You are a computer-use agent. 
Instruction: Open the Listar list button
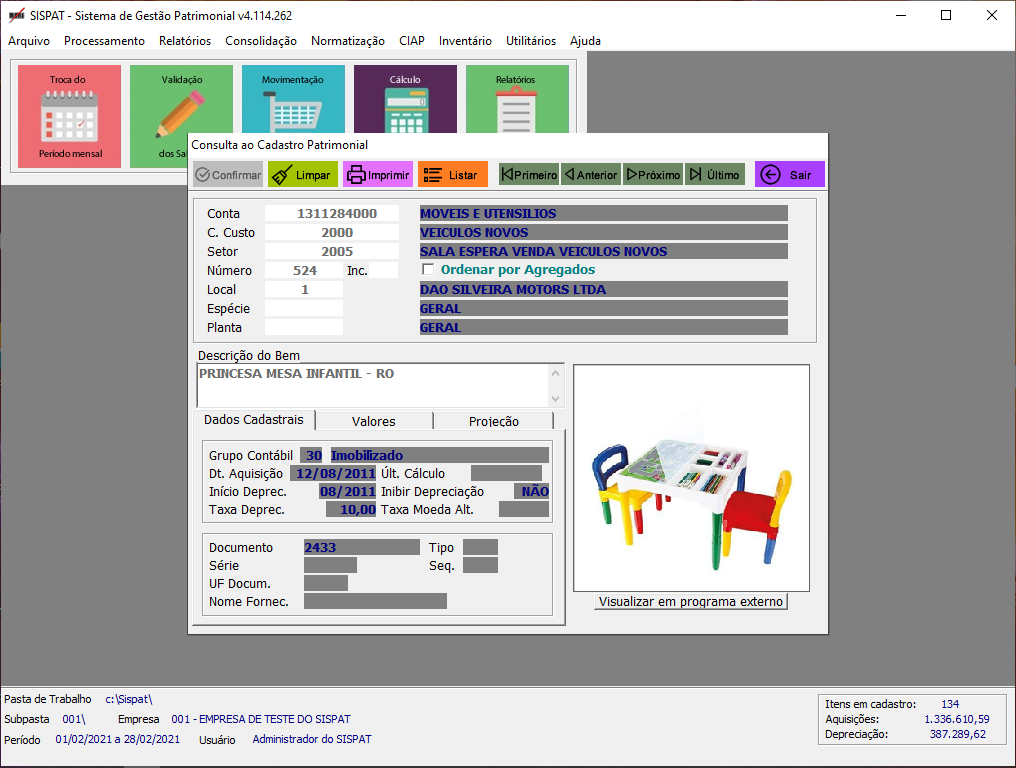pyautogui.click(x=452, y=175)
